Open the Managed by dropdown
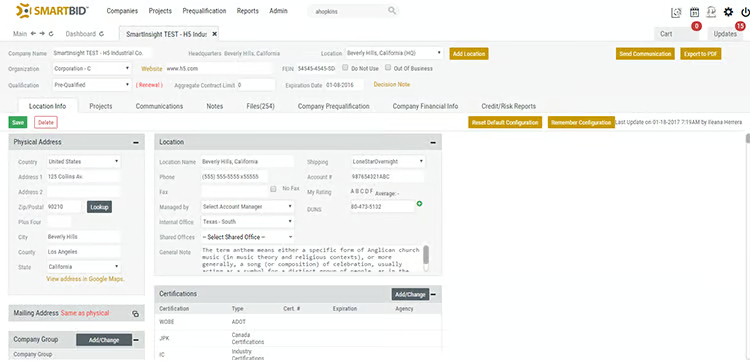The image size is (750, 361). click(x=248, y=207)
